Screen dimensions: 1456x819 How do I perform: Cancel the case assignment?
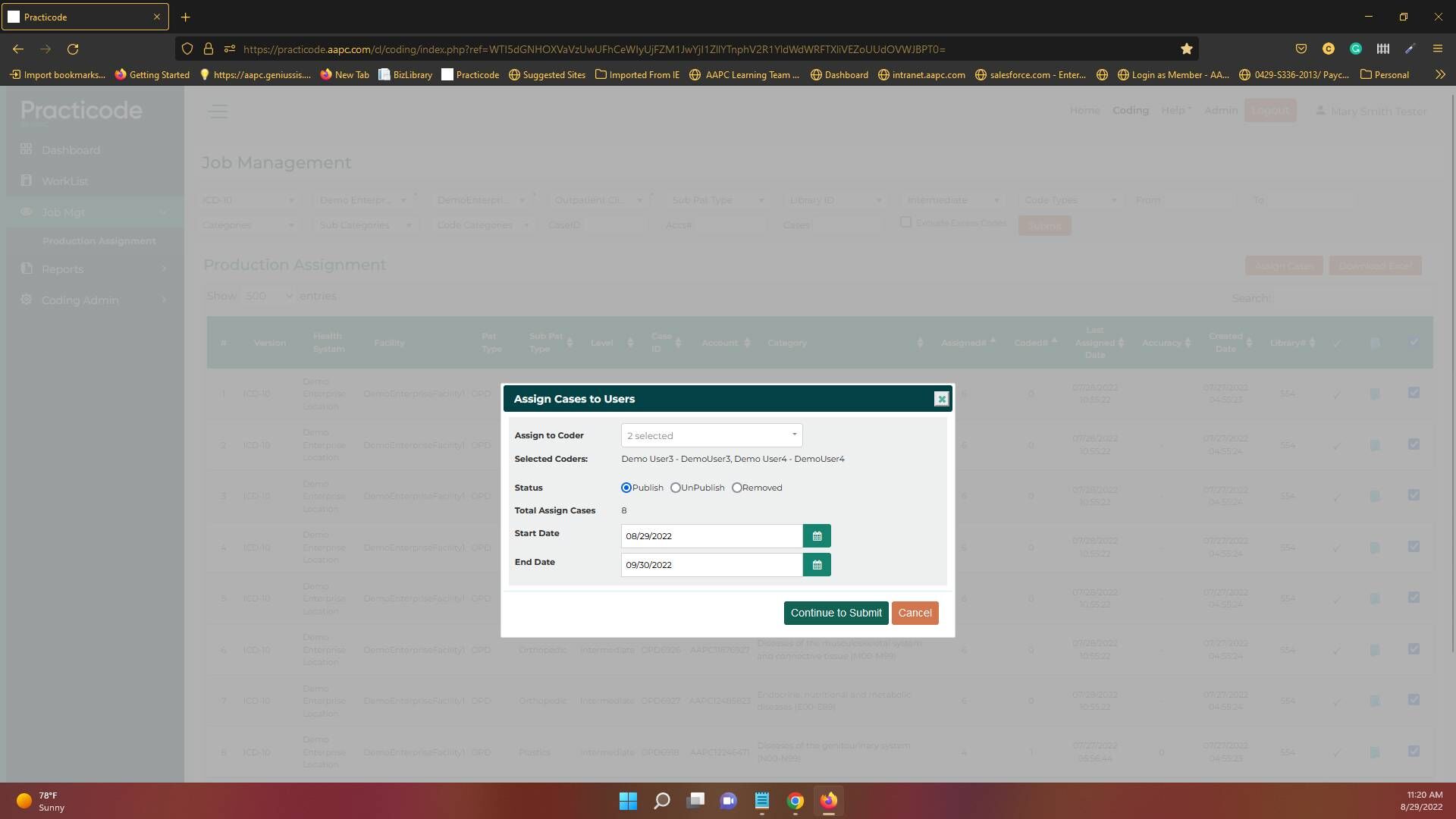[915, 613]
